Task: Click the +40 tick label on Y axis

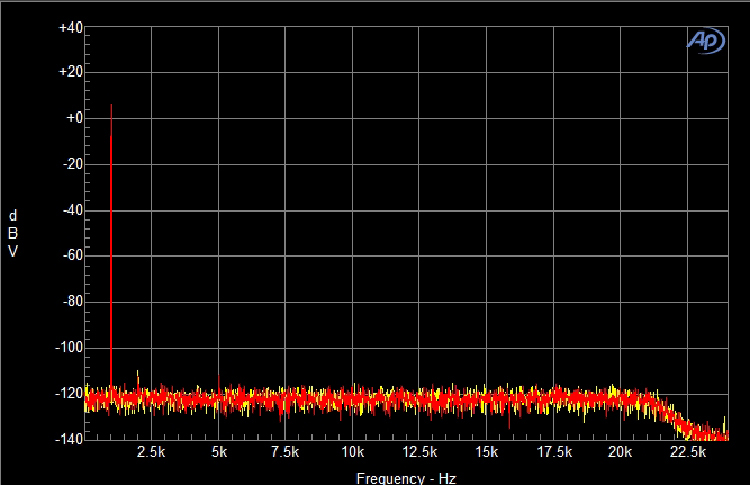Action: click(x=70, y=29)
